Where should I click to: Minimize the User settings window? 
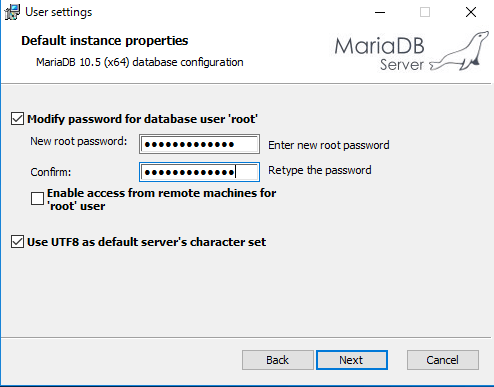tap(380, 12)
